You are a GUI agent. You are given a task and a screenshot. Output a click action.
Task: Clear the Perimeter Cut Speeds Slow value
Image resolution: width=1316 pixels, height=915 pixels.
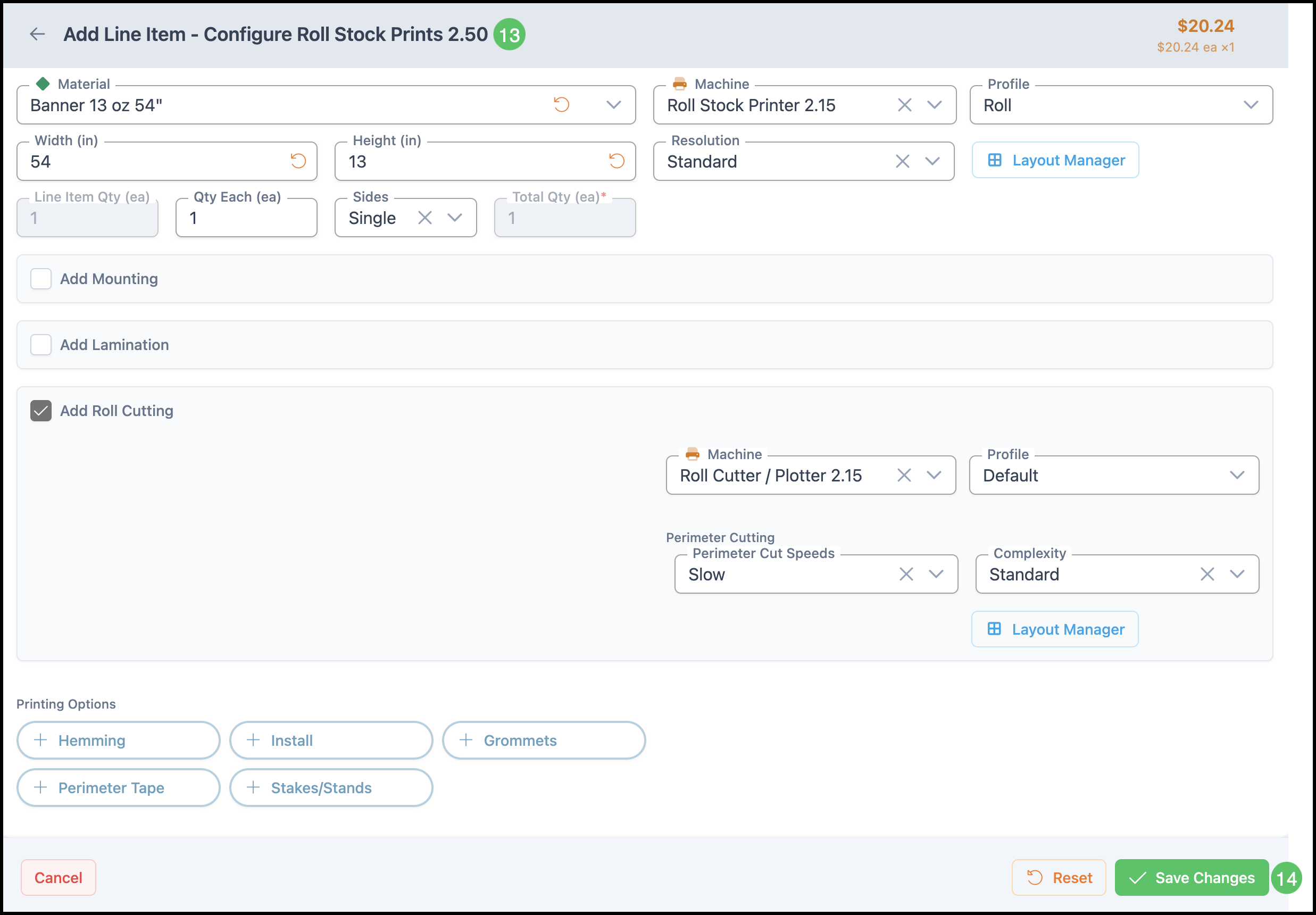pyautogui.click(x=905, y=574)
